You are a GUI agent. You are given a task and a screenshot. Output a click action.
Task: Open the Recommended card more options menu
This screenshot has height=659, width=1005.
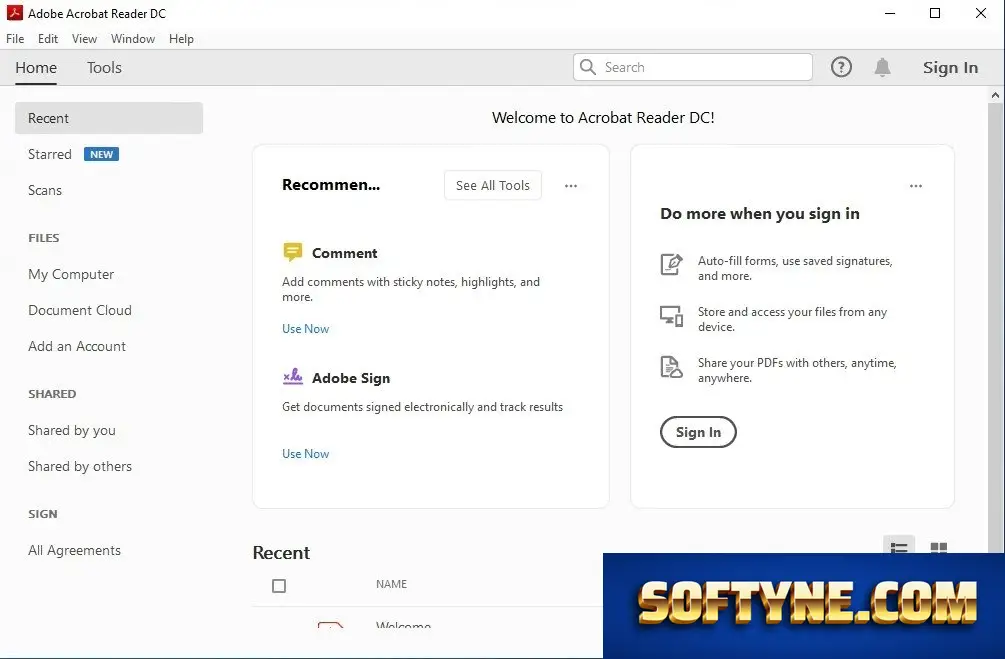[x=571, y=186]
